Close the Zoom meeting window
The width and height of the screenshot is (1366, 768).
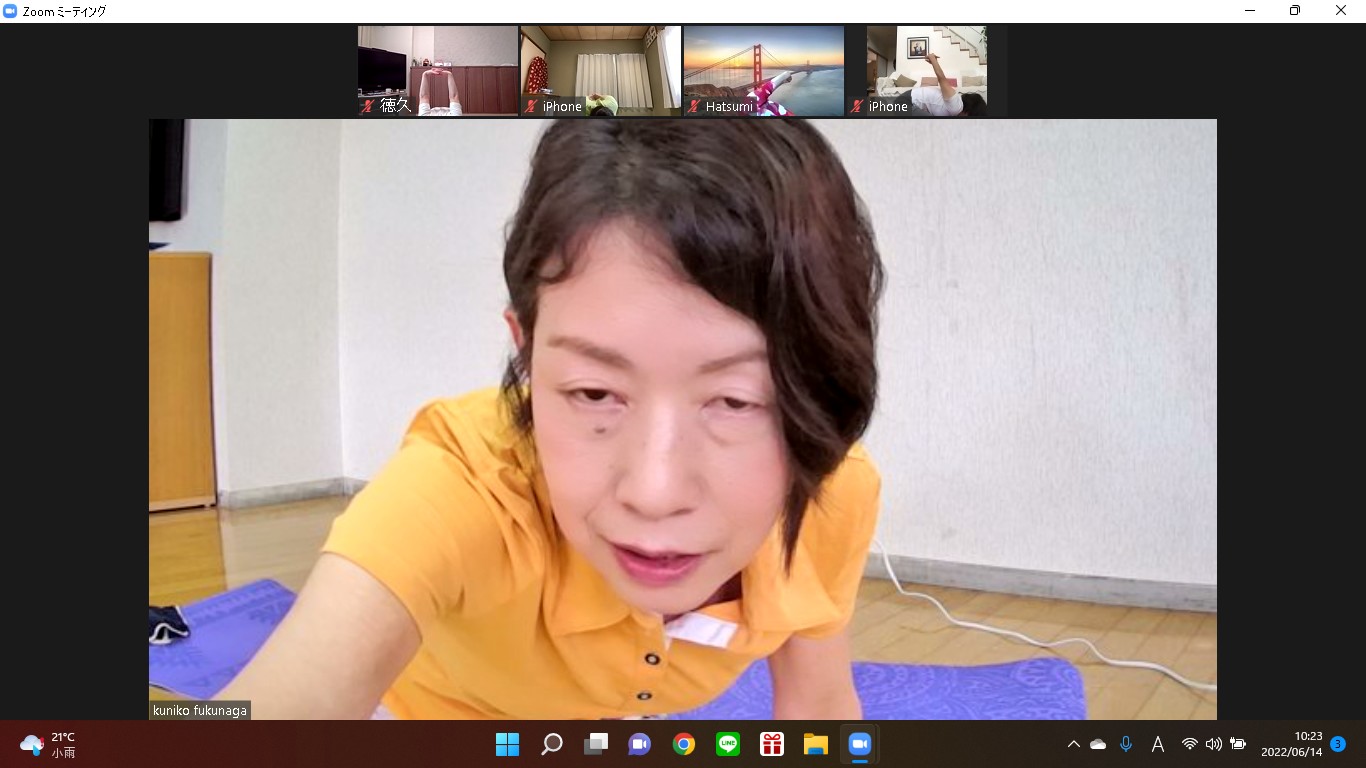[1341, 11]
